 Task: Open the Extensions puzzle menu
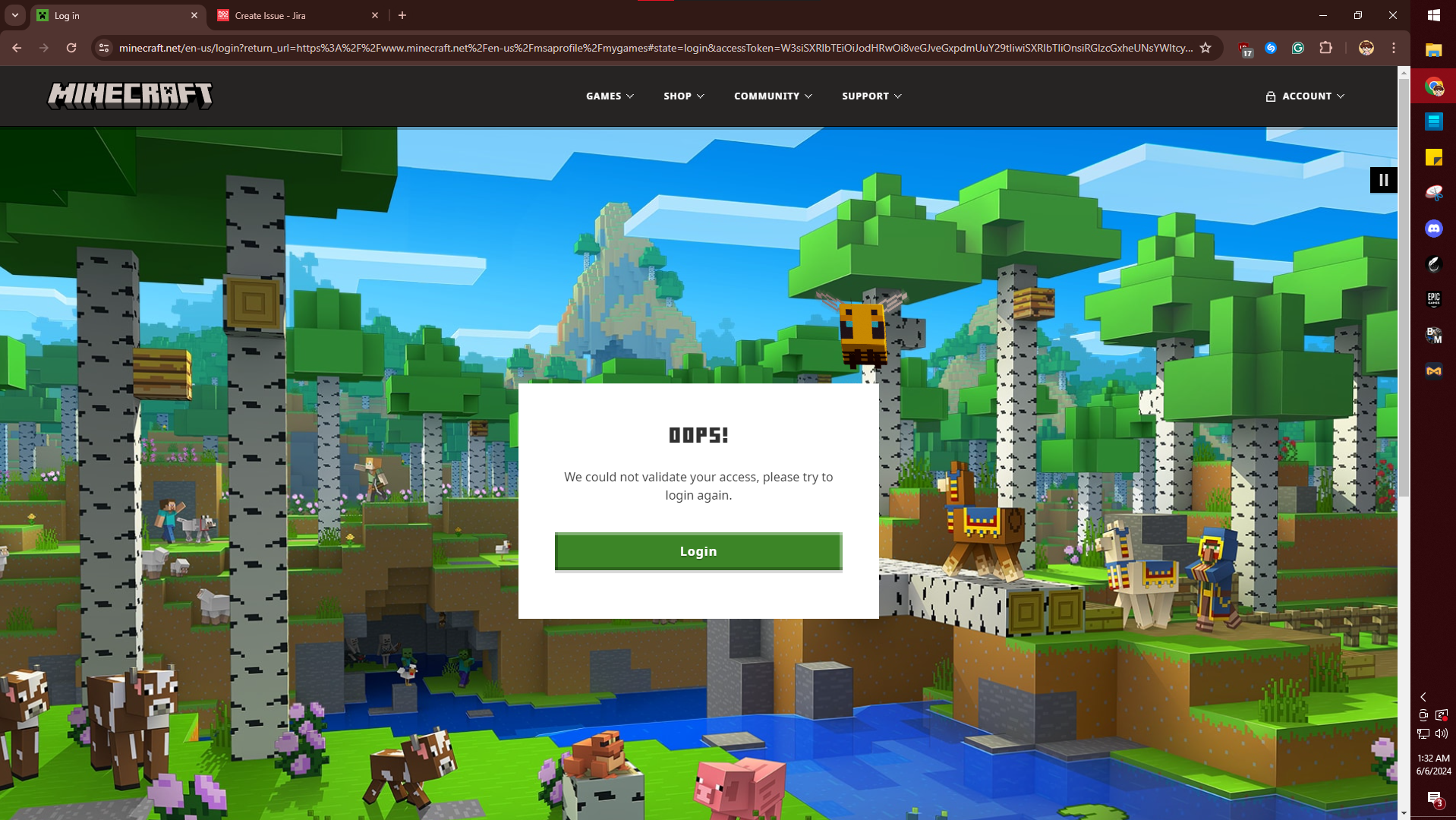pyautogui.click(x=1325, y=48)
